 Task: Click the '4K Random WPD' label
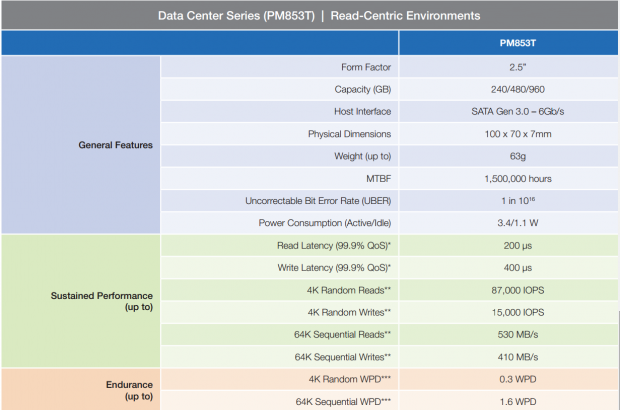click(350, 379)
